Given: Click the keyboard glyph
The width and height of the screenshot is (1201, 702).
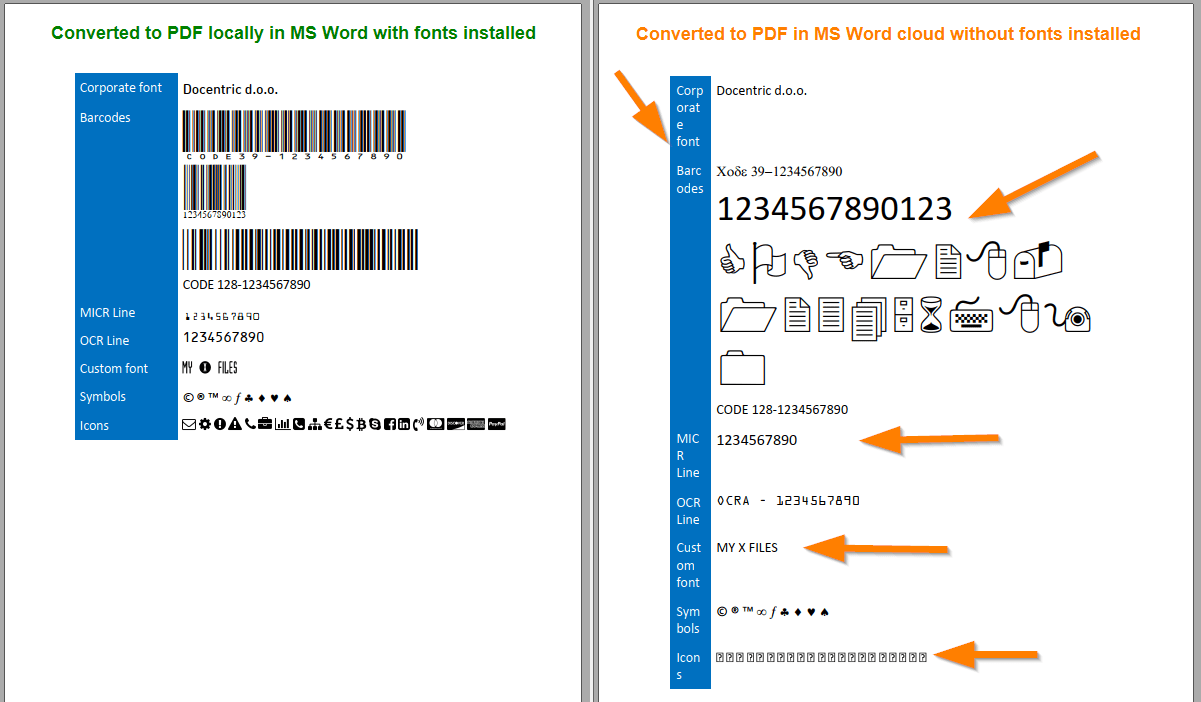Looking at the screenshot, I should pyautogui.click(x=971, y=316).
